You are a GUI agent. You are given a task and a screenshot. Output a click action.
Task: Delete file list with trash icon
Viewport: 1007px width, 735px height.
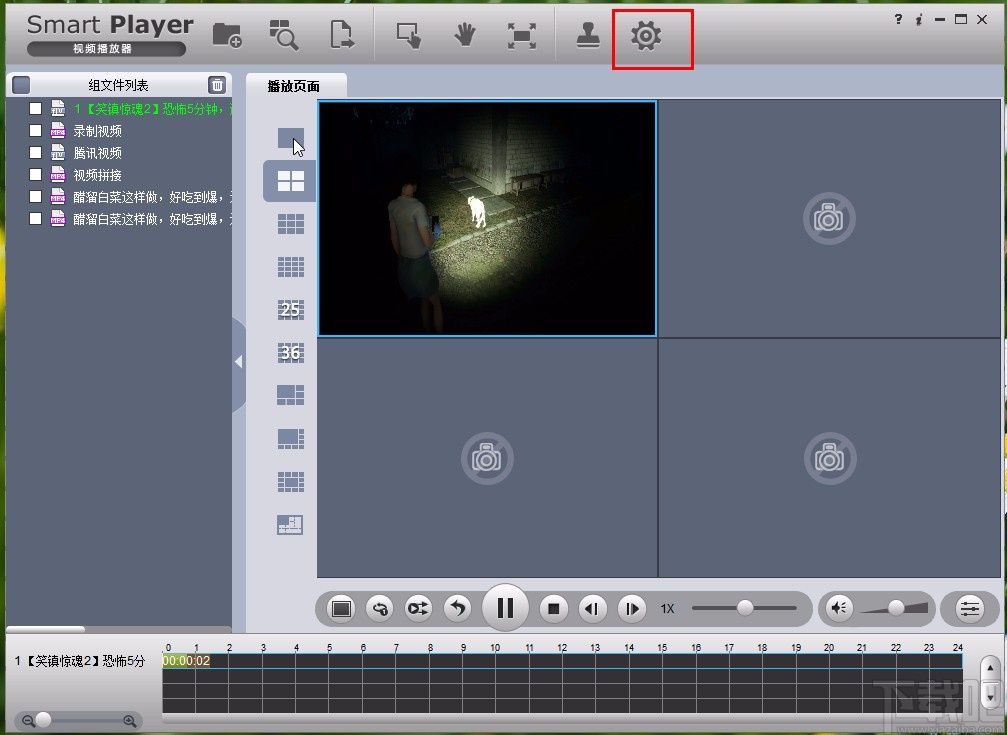217,85
